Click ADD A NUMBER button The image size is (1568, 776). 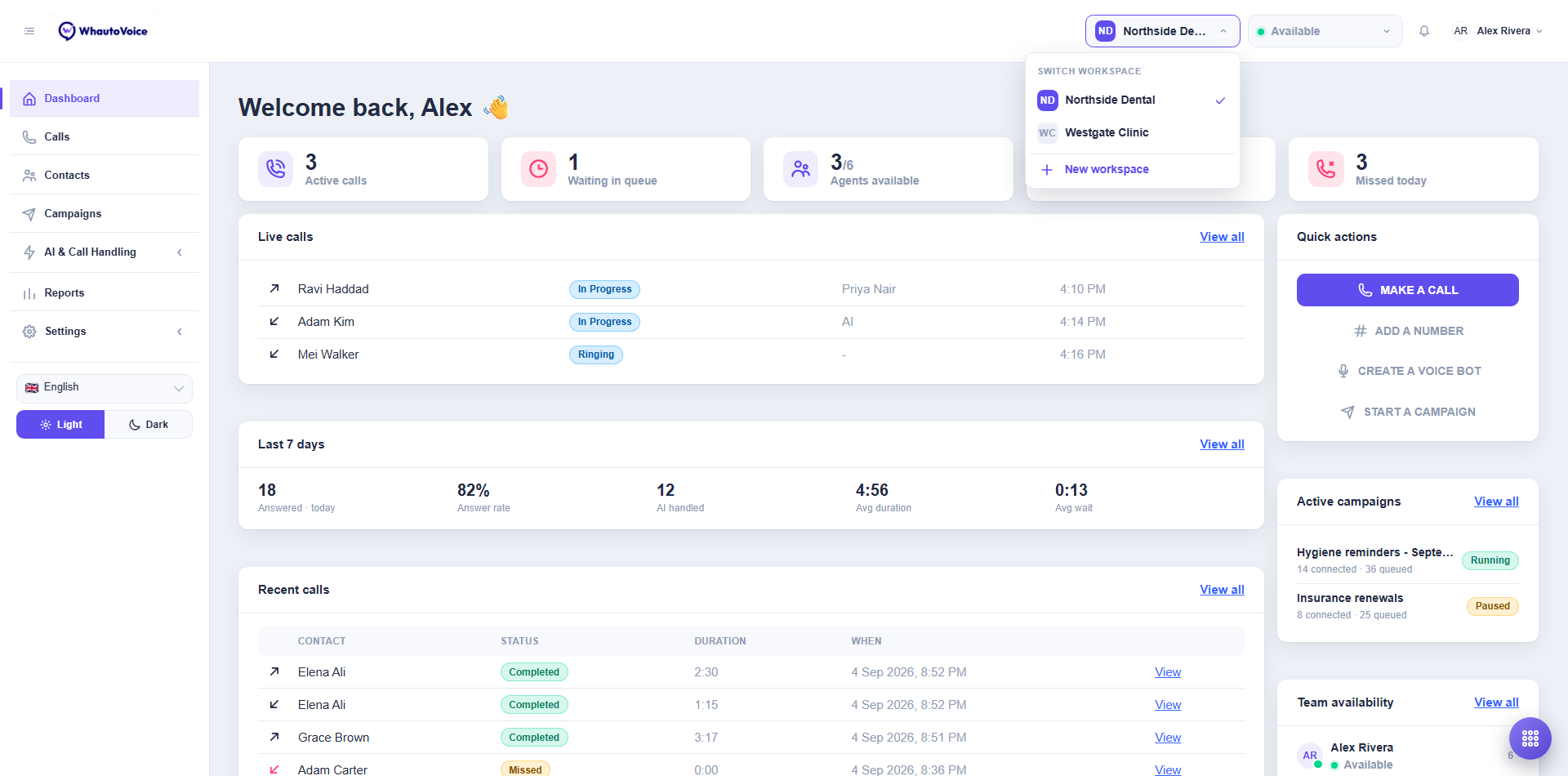[1407, 331]
